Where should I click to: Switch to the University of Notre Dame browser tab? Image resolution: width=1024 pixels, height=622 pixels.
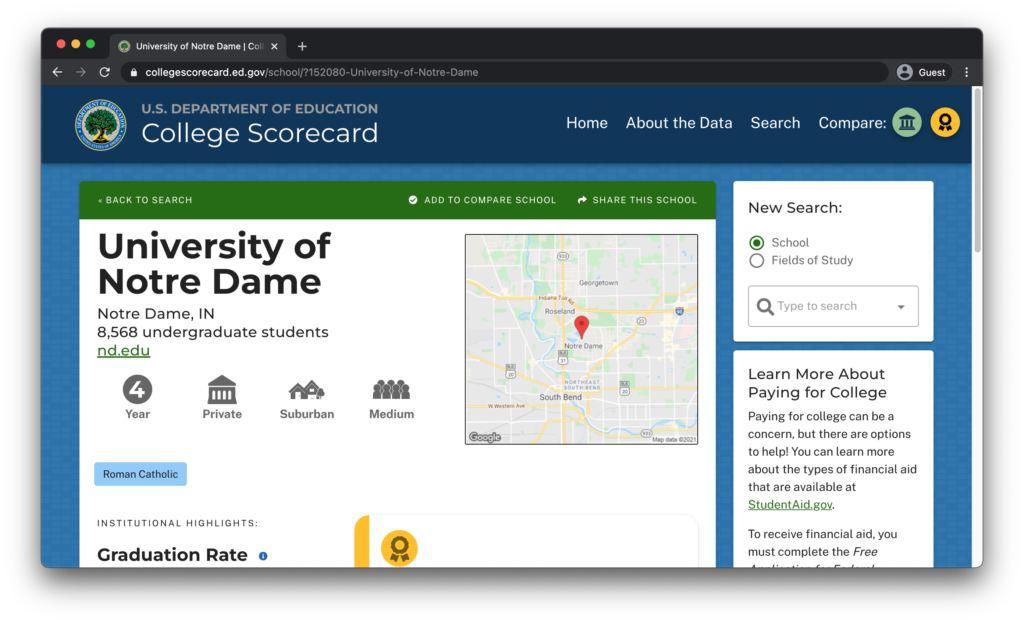pos(198,46)
